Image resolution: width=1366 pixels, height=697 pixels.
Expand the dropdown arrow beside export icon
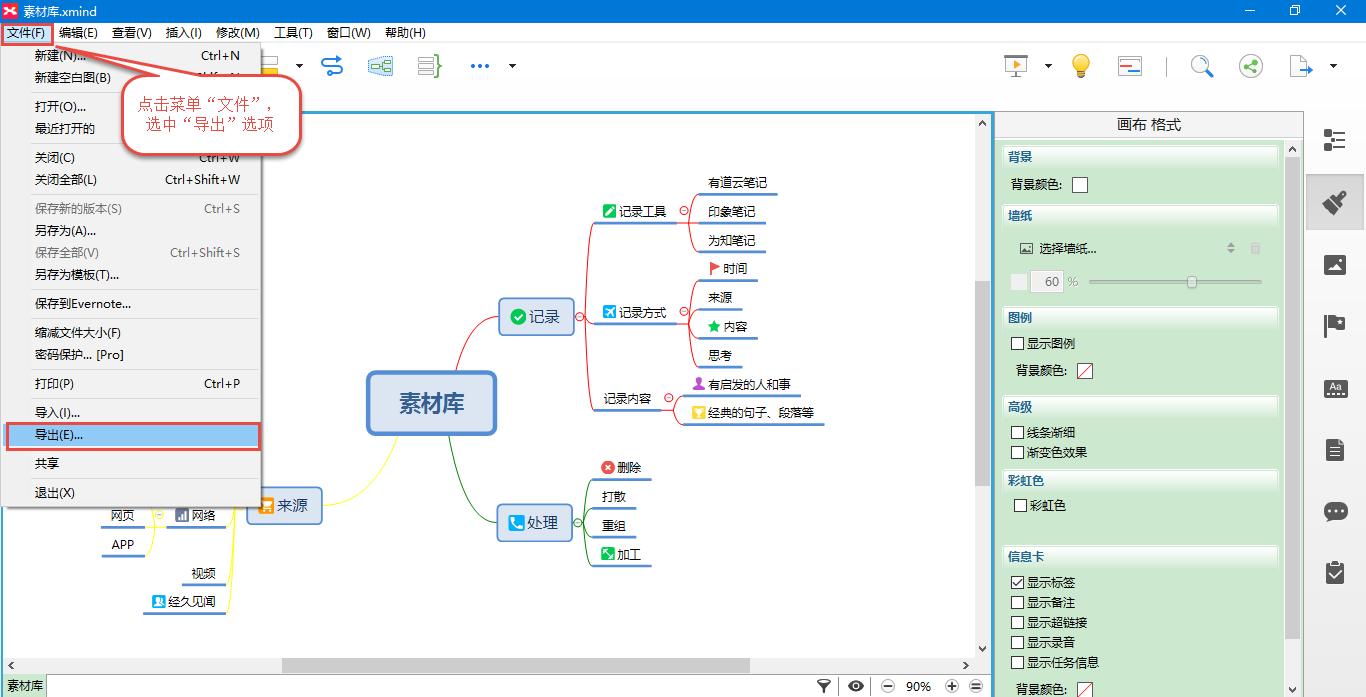(1333, 67)
